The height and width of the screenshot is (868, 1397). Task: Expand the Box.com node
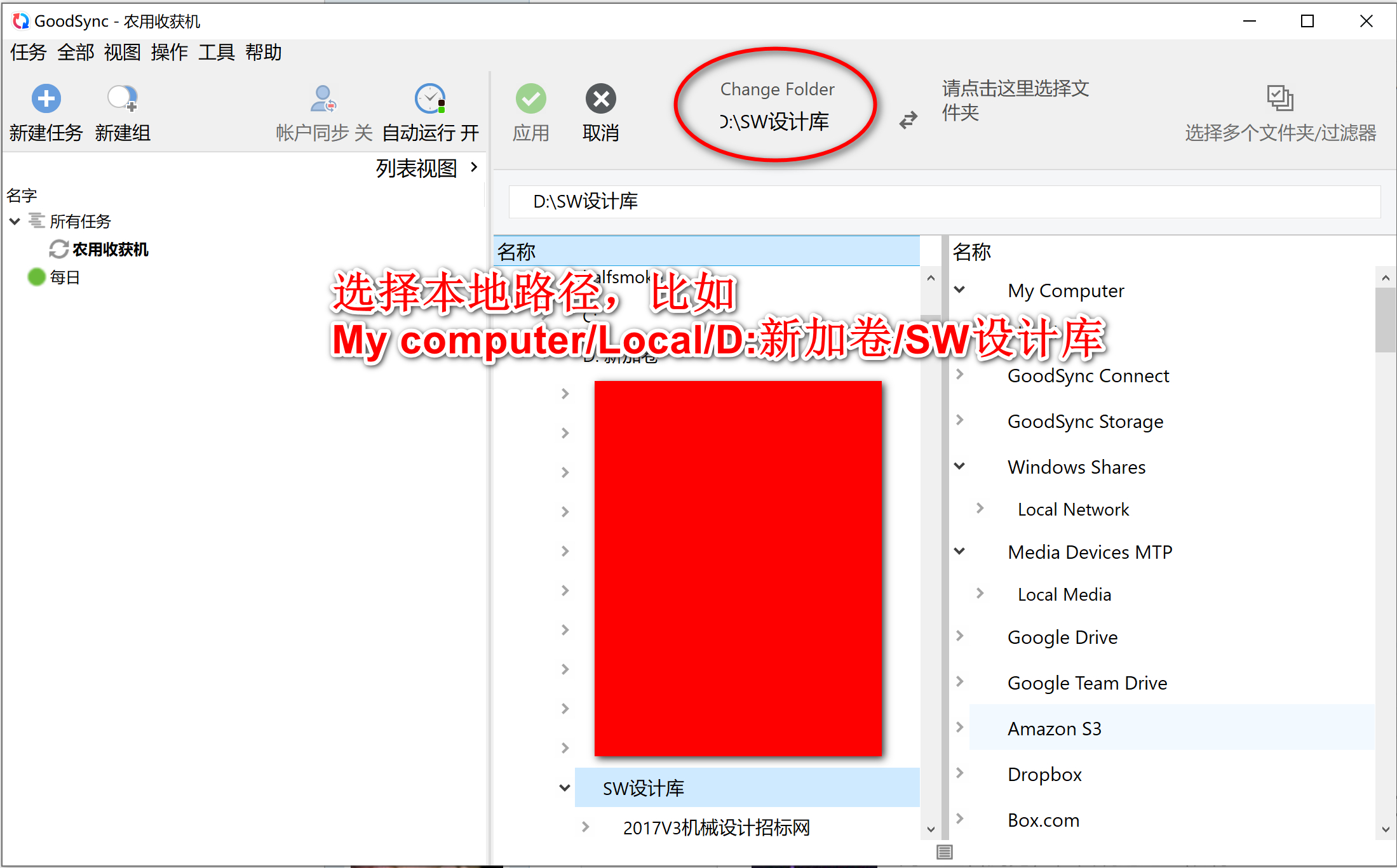(x=960, y=818)
